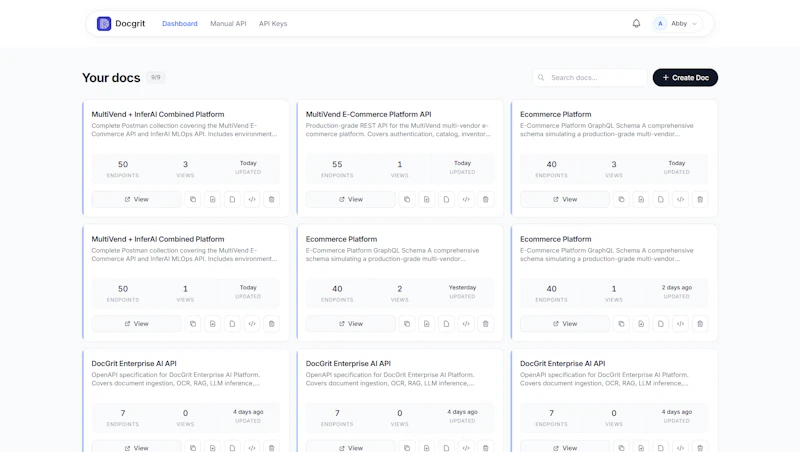800x452 pixels.
Task: Click the search magnifier icon
Action: [541, 78]
